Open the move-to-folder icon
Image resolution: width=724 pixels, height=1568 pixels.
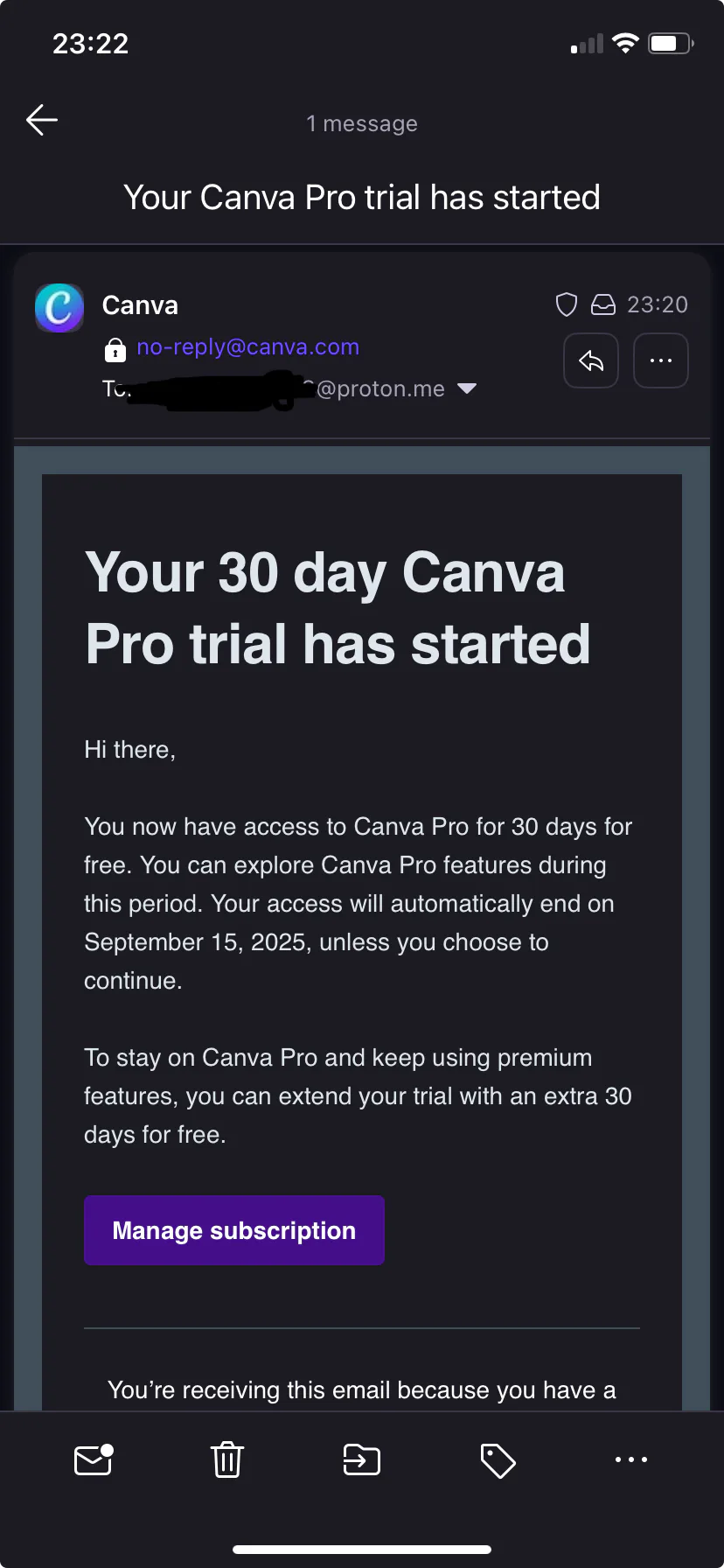coord(361,1459)
